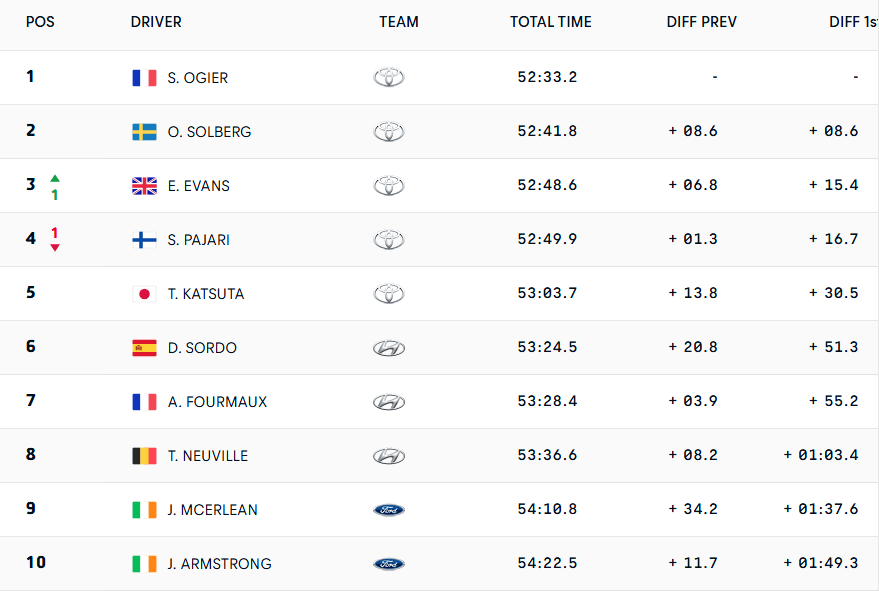Click the Finnish flag beside S. Pajari

[x=144, y=240]
